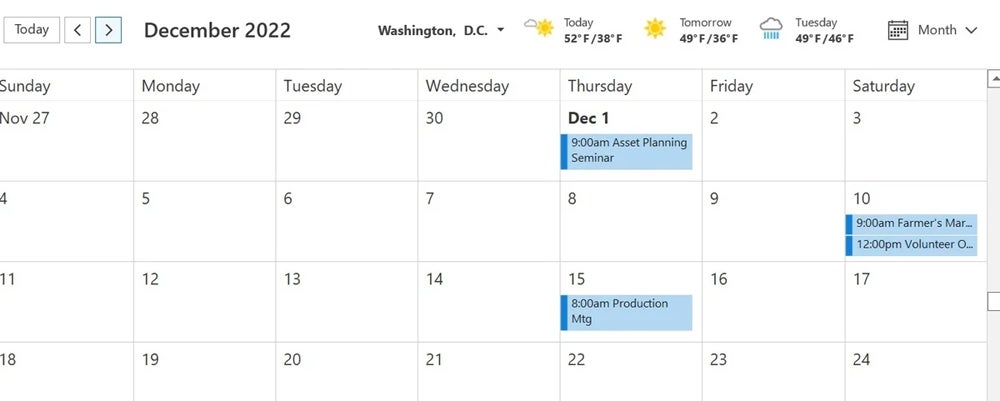The height and width of the screenshot is (401, 1000).
Task: Open the 12:00pm Volunteer event
Action: click(x=911, y=245)
